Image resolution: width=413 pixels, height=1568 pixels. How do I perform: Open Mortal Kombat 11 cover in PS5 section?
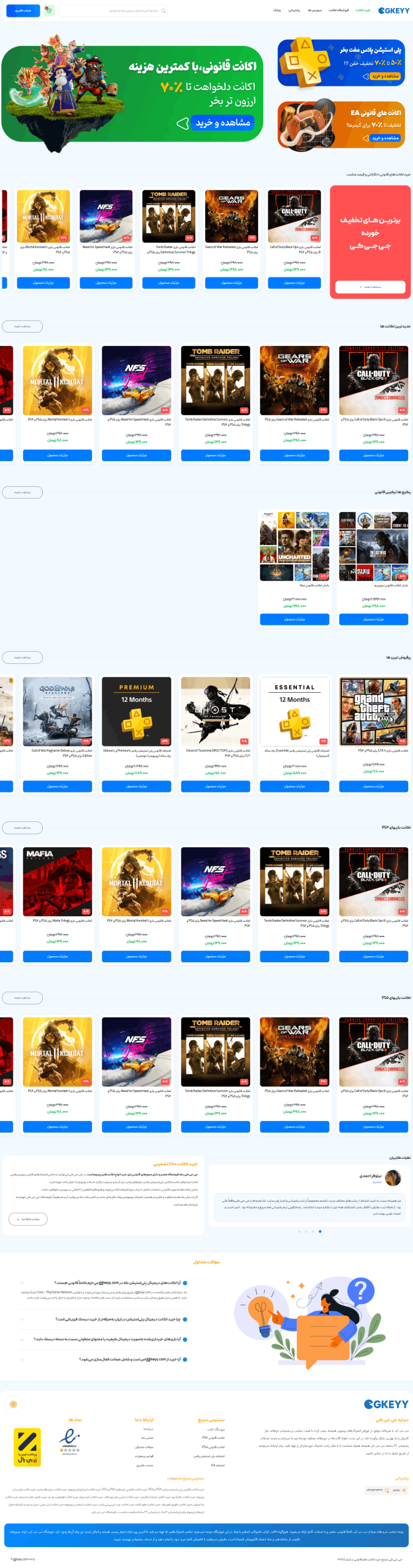pos(58,1052)
